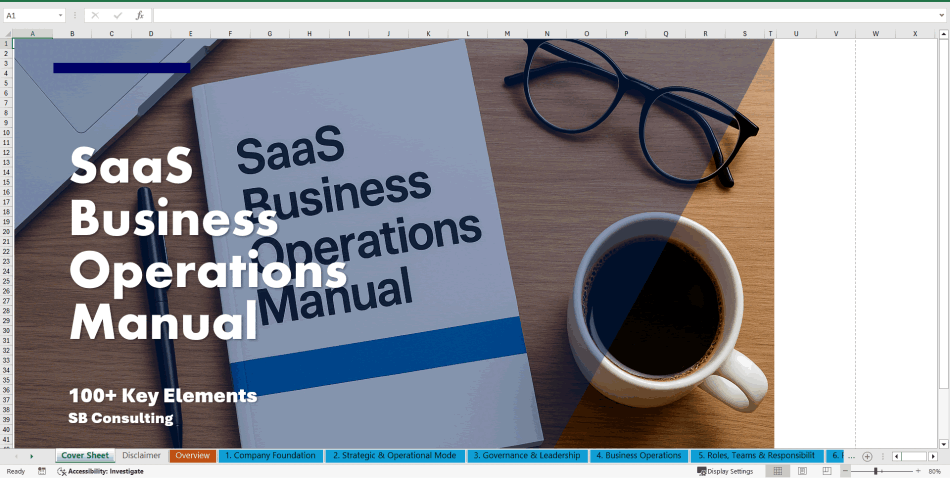Viewport: 950px width, 478px height.
Task: Click the formula Enter checkmark icon
Action: [x=118, y=15]
